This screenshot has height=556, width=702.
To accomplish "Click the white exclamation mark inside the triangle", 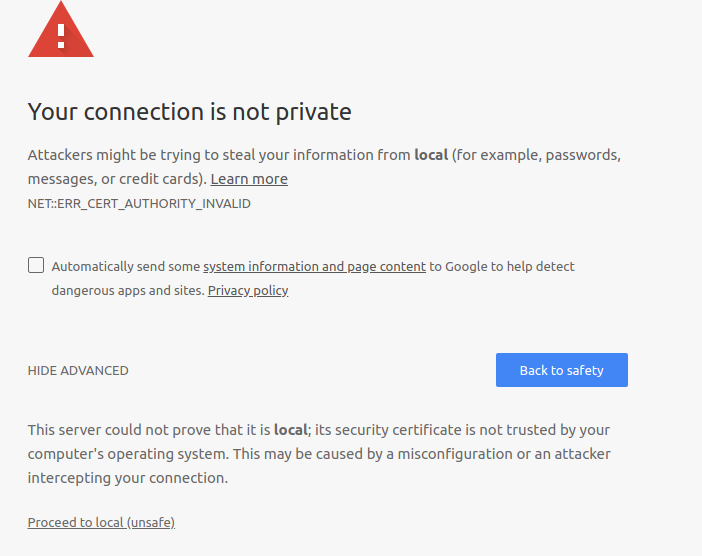I will tap(61, 36).
